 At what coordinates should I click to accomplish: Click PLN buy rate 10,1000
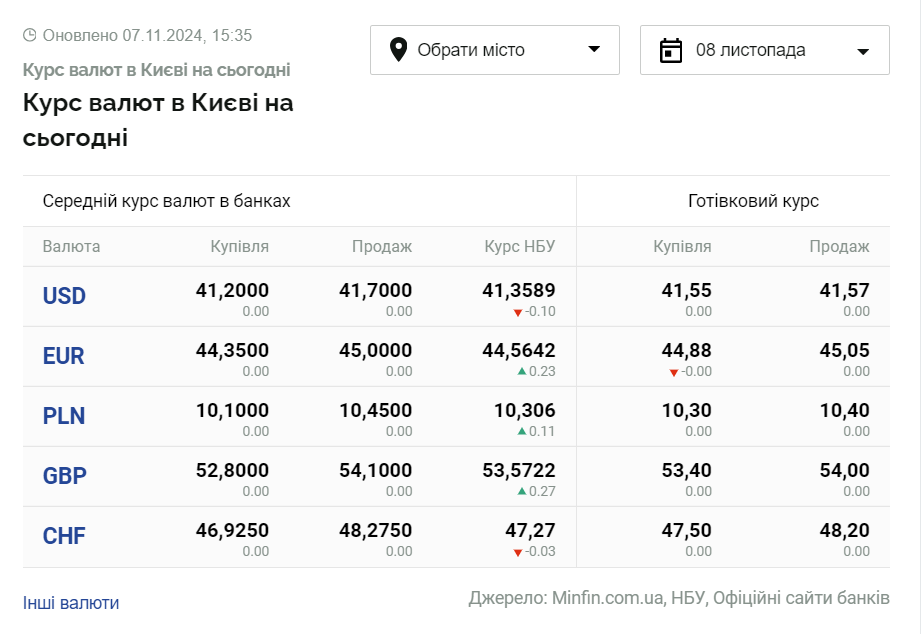(232, 410)
